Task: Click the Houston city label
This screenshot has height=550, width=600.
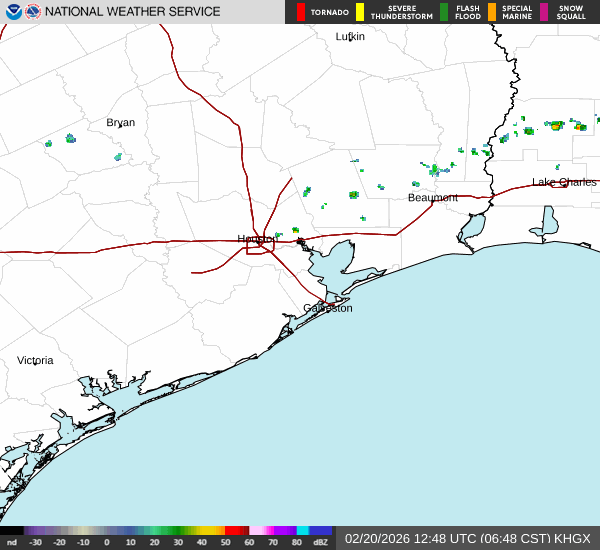Action: pos(256,239)
